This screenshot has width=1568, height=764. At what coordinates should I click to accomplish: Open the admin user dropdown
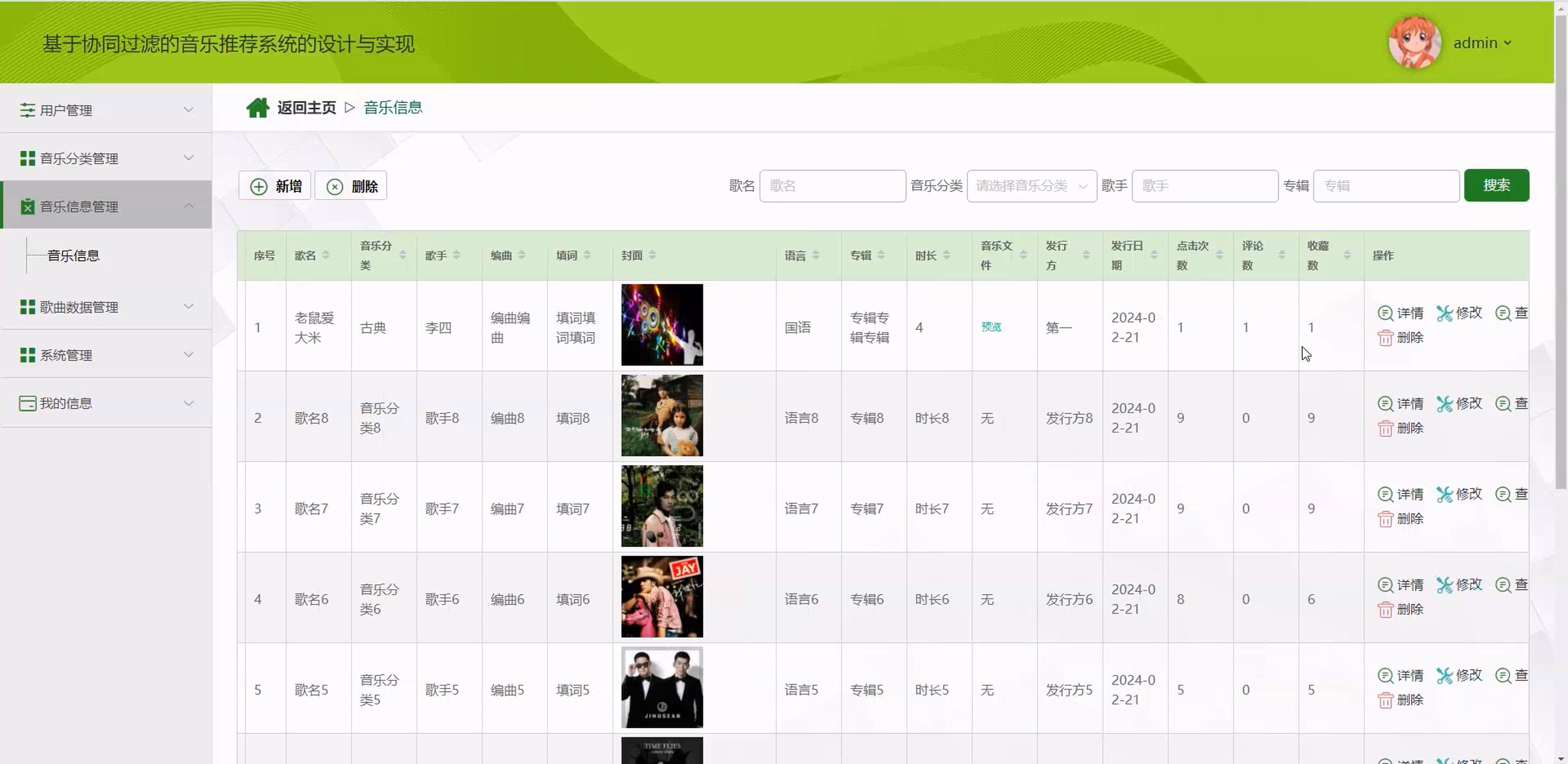coord(1482,43)
